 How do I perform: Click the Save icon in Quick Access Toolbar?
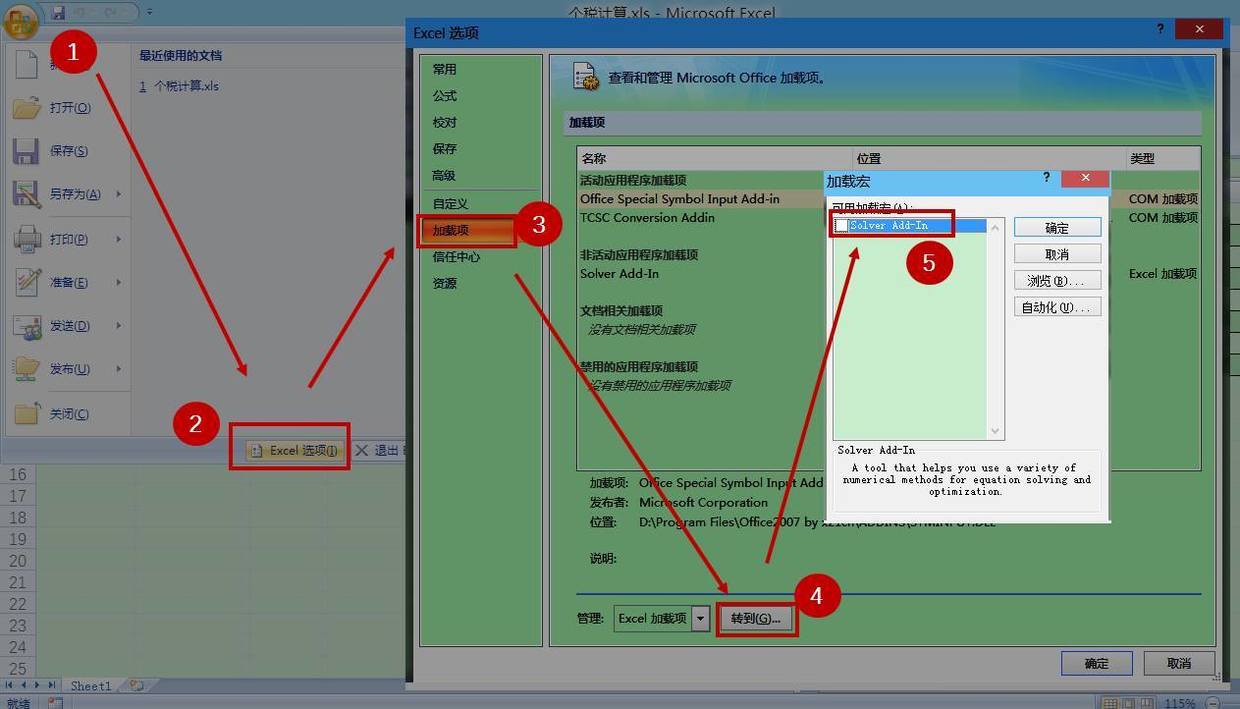click(x=58, y=13)
